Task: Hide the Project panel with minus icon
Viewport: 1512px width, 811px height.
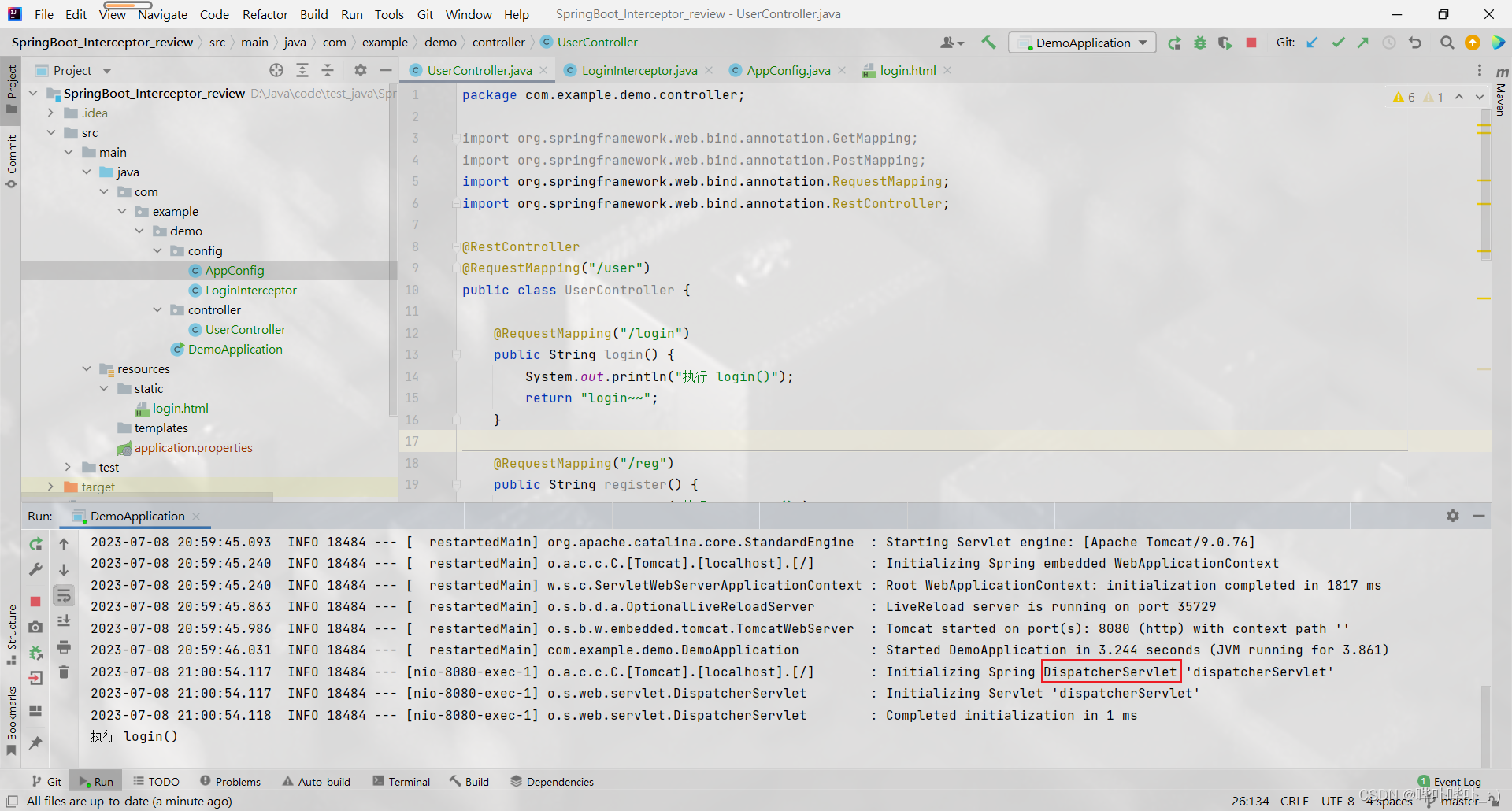Action: point(386,70)
